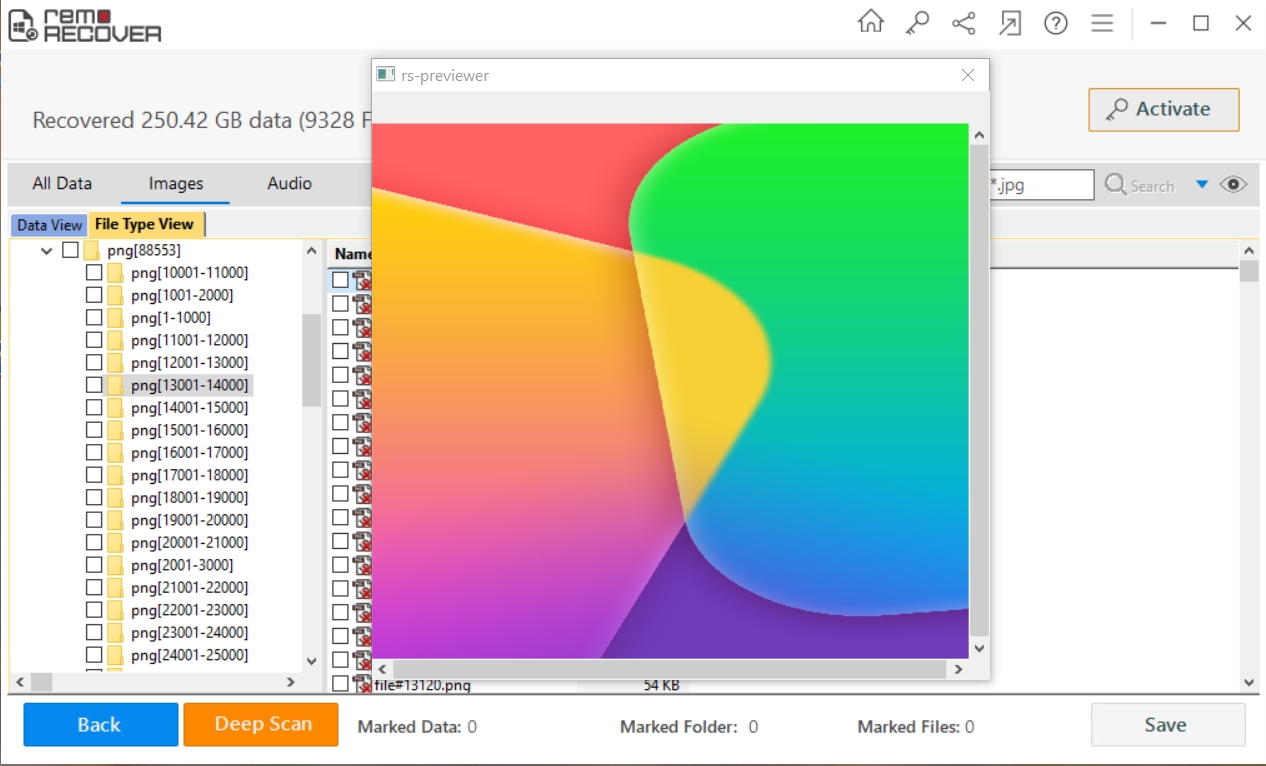Click the folder tree scroll down arrow
The height and width of the screenshot is (766, 1266).
(311, 661)
